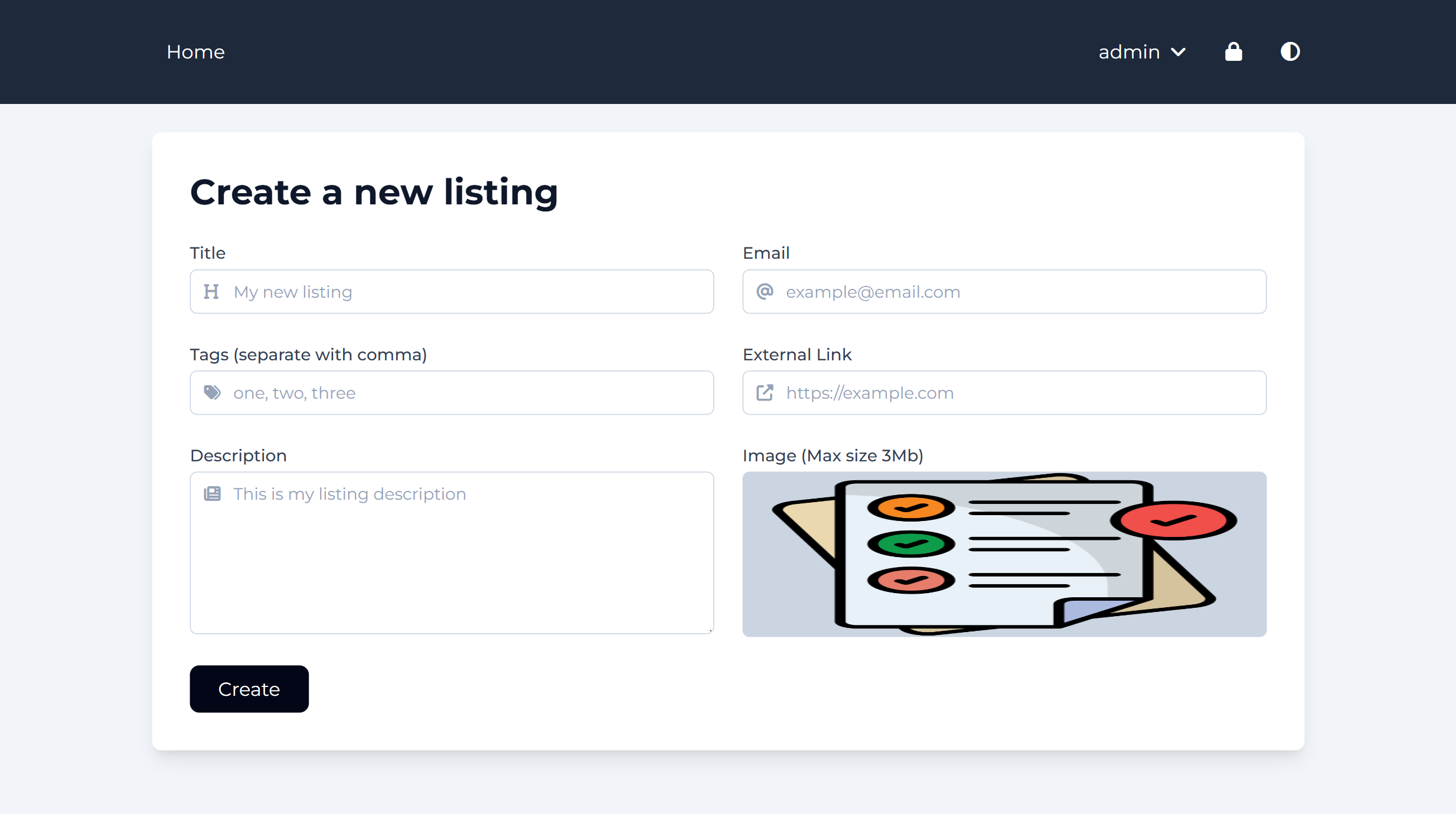The width and height of the screenshot is (1456, 814).
Task: Click the listing image upload thumbnail
Action: (x=1004, y=554)
